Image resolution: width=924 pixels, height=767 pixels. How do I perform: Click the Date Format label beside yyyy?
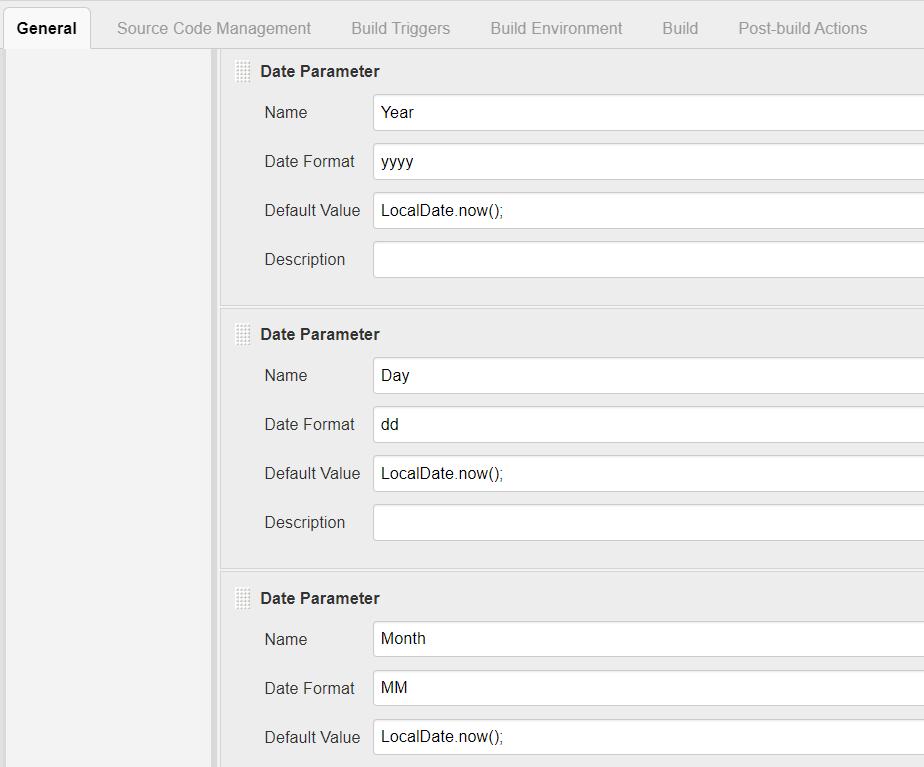[309, 161]
